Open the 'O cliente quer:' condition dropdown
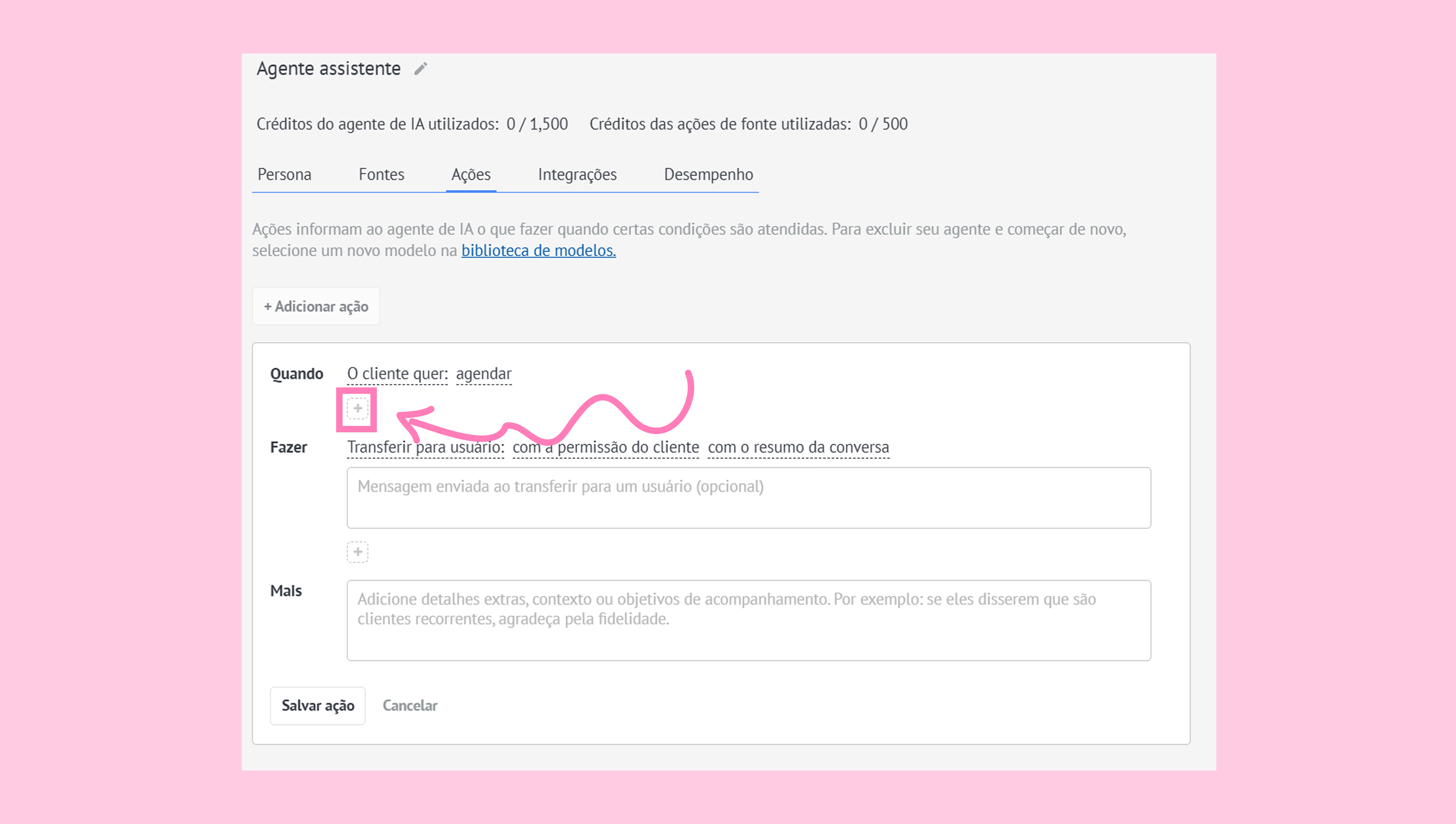The width and height of the screenshot is (1456, 824). tap(397, 374)
